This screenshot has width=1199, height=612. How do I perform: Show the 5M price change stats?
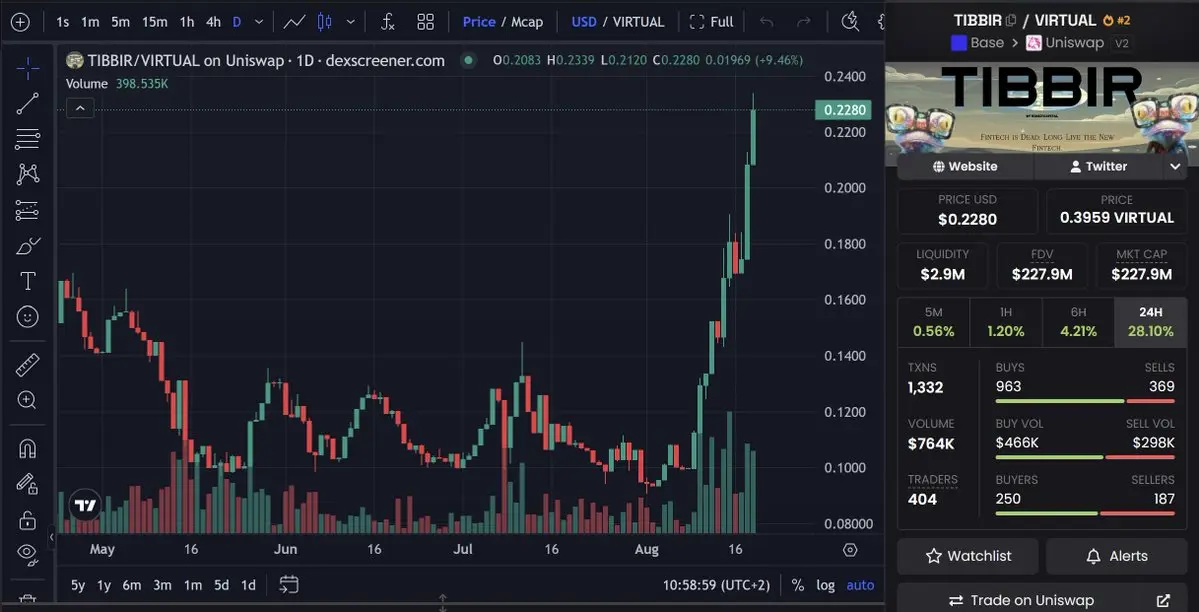click(x=933, y=322)
